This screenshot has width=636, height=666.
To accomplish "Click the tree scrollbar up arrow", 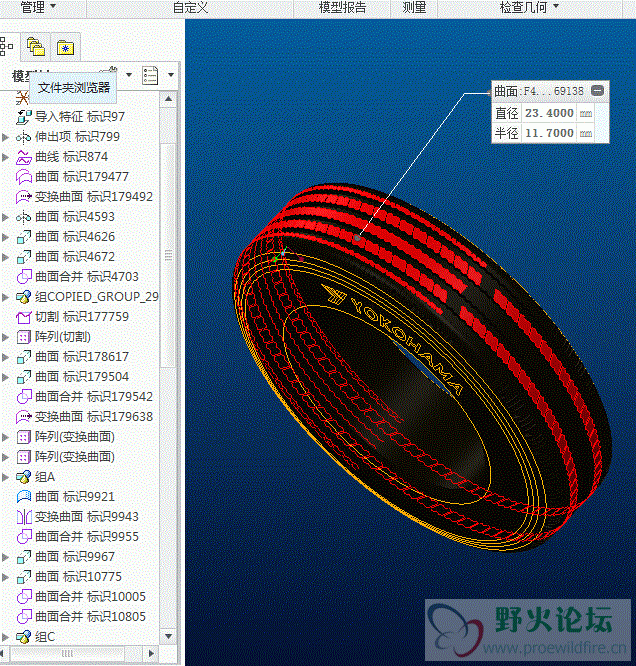I will [x=168, y=99].
